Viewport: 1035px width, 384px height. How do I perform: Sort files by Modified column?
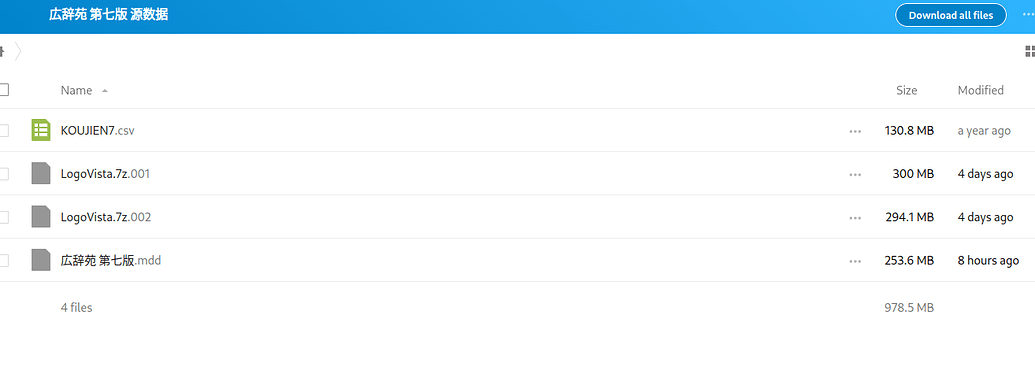coord(980,90)
